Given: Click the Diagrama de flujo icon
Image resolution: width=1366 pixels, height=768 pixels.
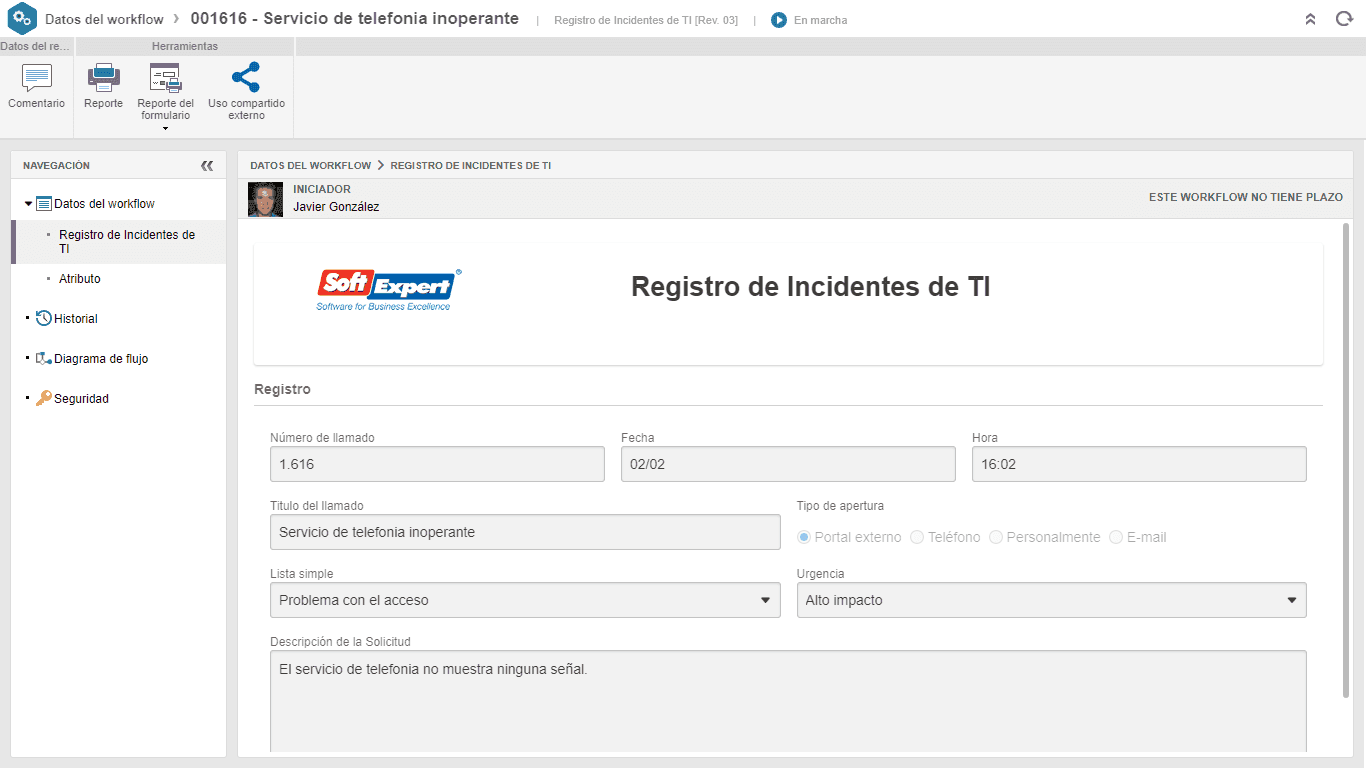Looking at the screenshot, I should click(43, 358).
